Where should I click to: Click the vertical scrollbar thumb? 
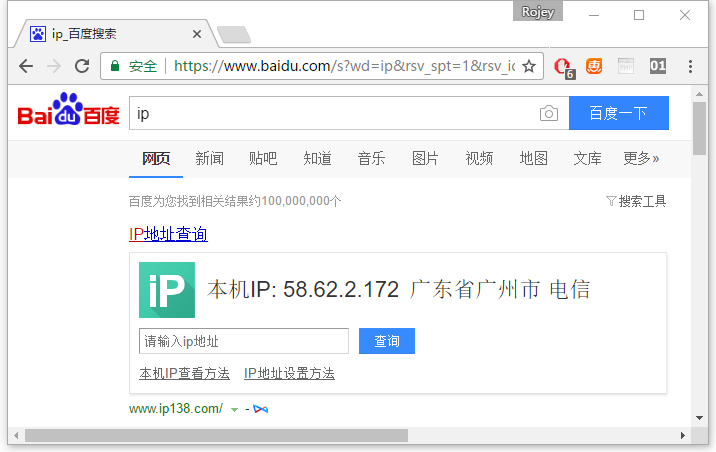(x=699, y=129)
